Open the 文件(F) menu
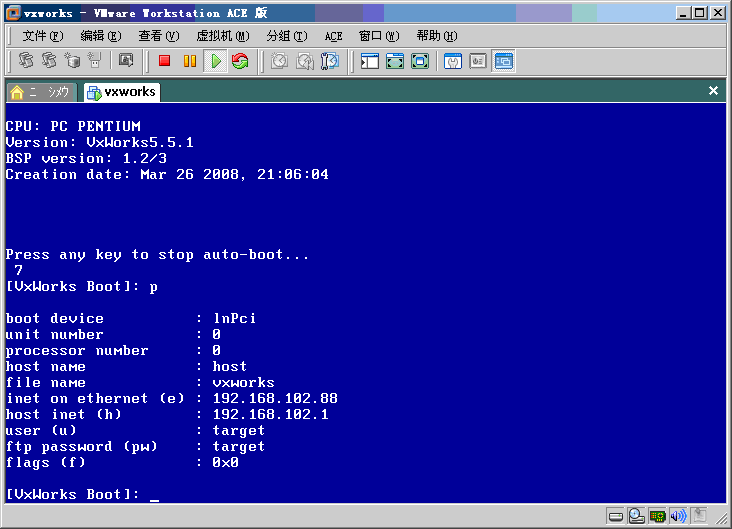732x529 pixels. click(x=43, y=36)
